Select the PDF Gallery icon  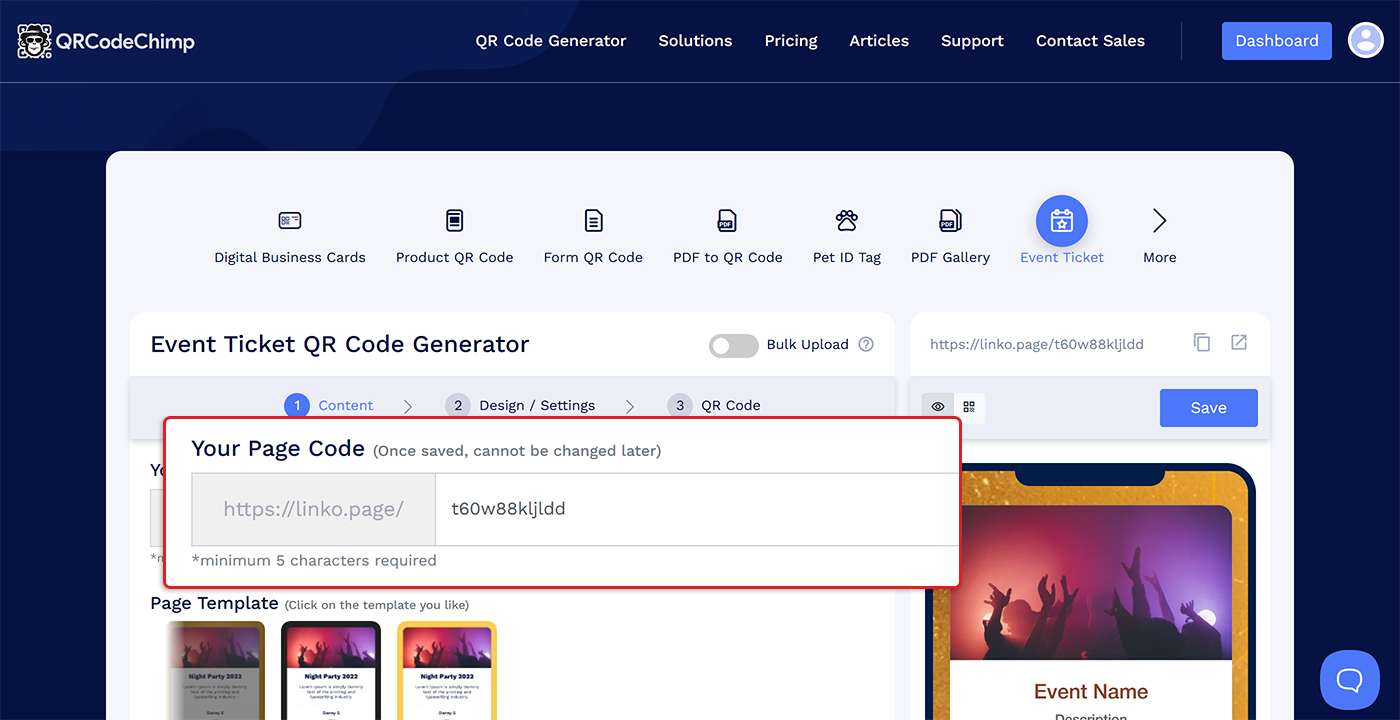point(950,221)
